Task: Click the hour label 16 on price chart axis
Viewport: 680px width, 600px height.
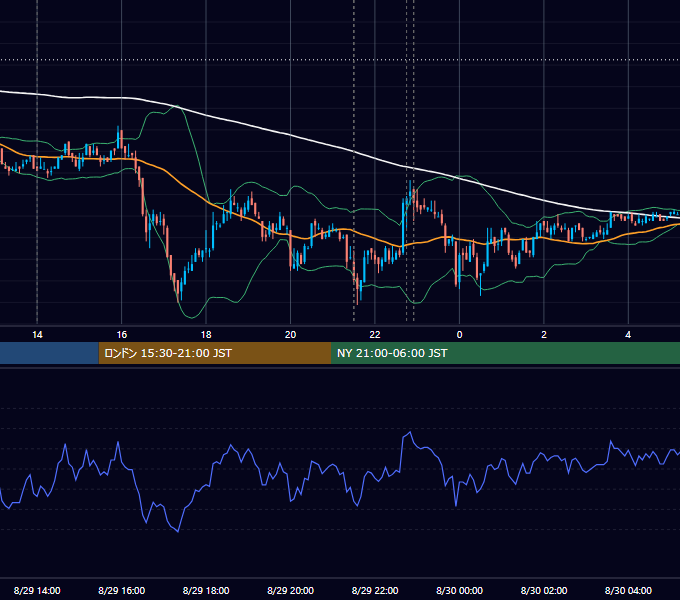Action: point(122,335)
